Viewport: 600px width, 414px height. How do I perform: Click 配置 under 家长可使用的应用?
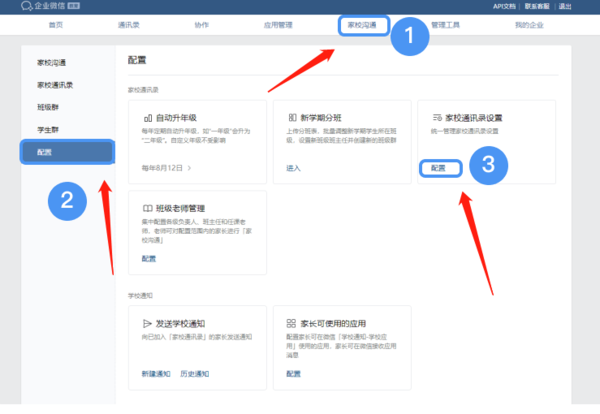coord(293,374)
